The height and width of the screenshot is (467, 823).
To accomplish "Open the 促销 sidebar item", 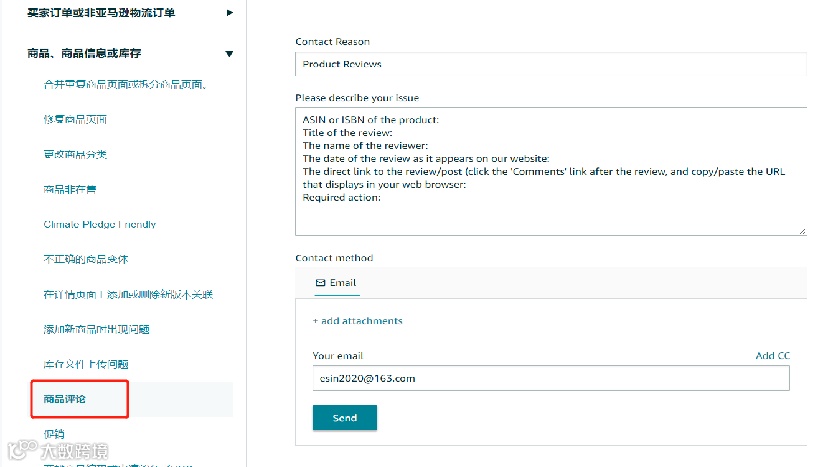I will click(54, 433).
